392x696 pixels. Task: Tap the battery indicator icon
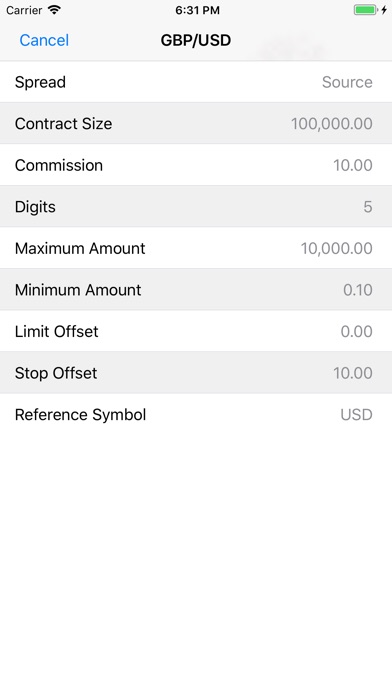click(x=365, y=10)
